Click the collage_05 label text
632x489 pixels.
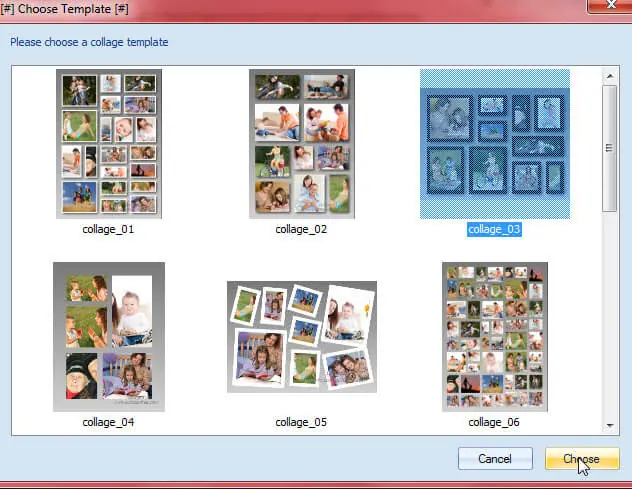(301, 422)
